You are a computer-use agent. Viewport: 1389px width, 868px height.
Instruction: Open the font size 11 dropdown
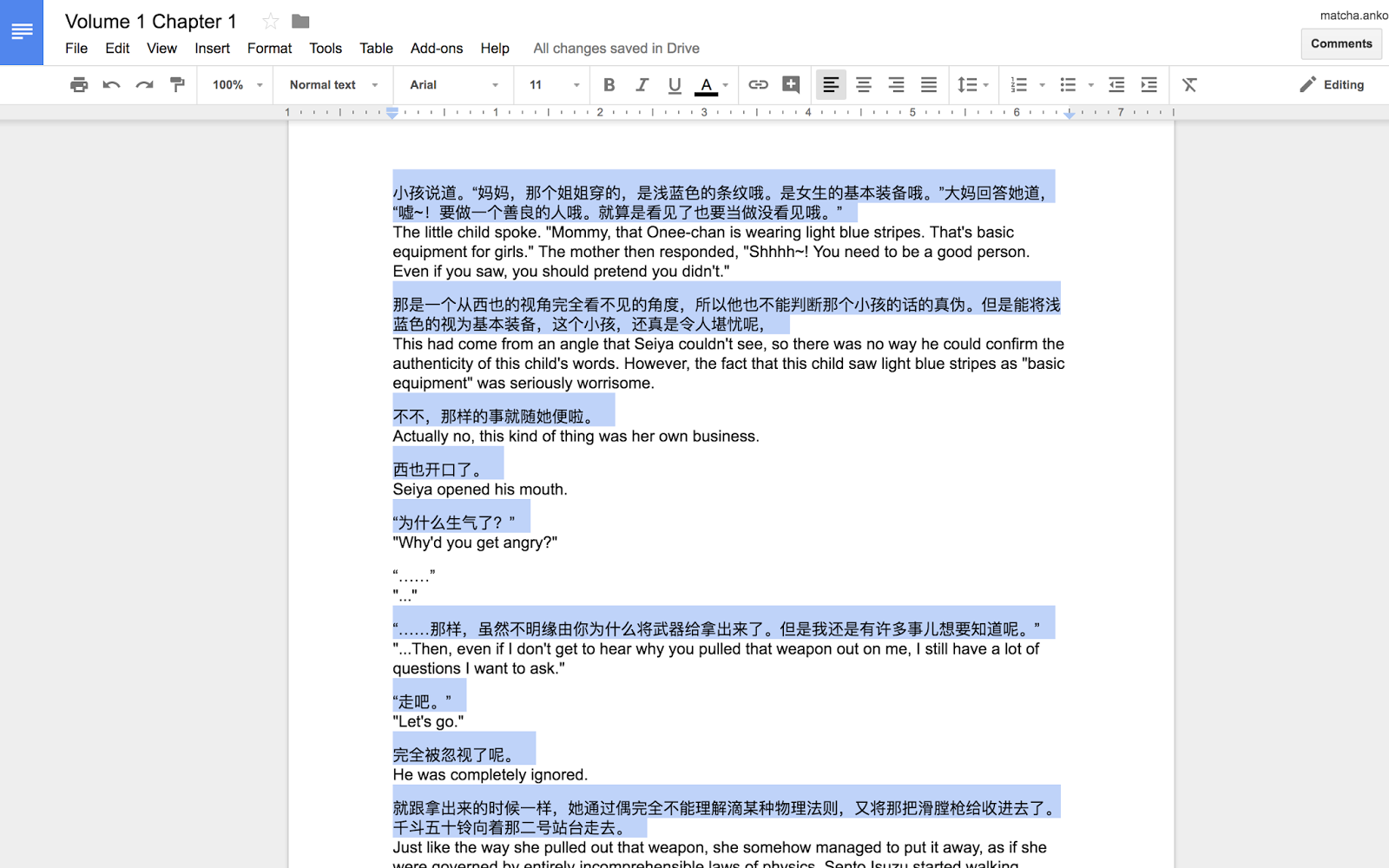pyautogui.click(x=554, y=84)
